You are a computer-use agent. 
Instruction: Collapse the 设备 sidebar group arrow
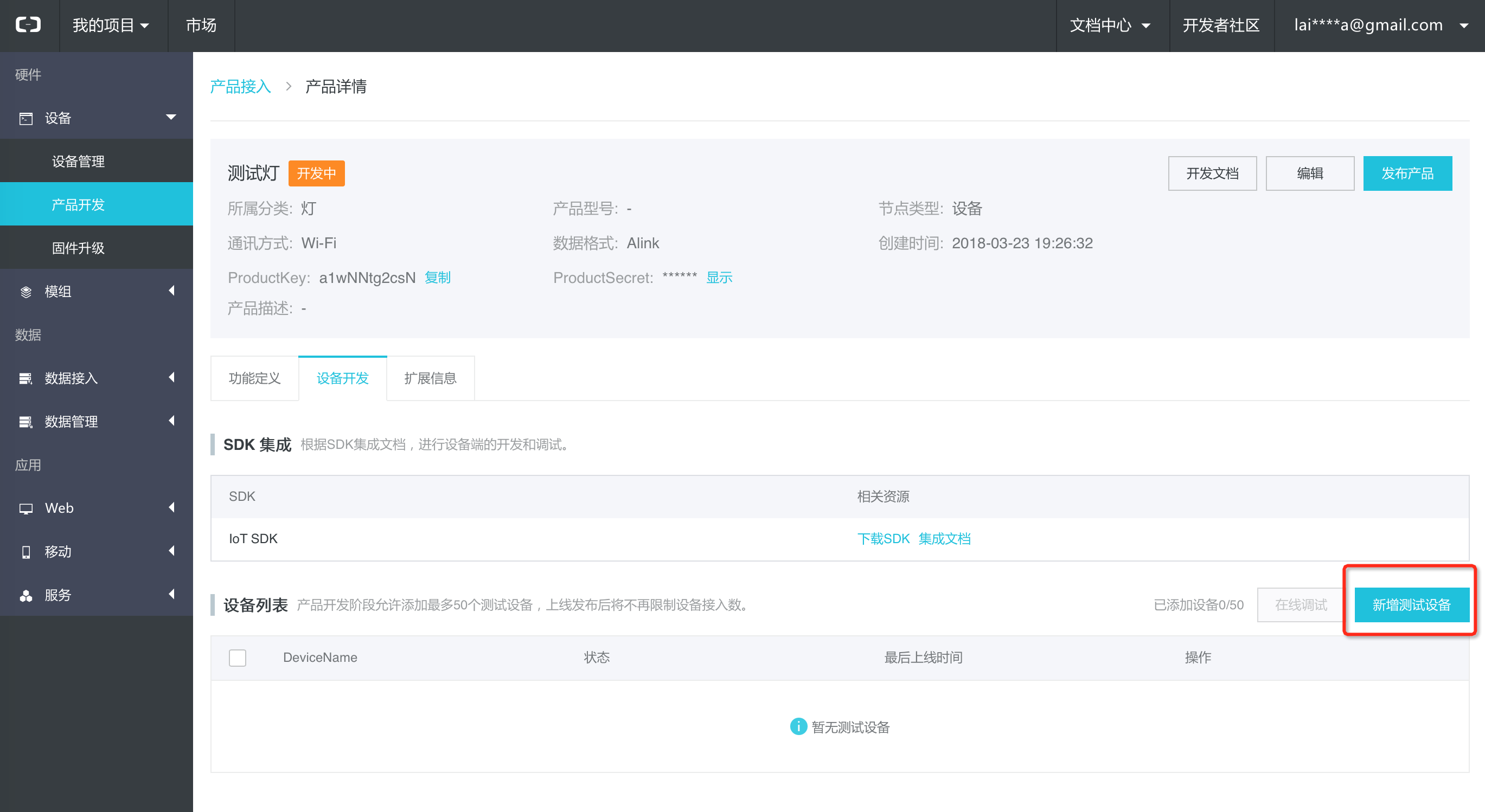tap(171, 117)
